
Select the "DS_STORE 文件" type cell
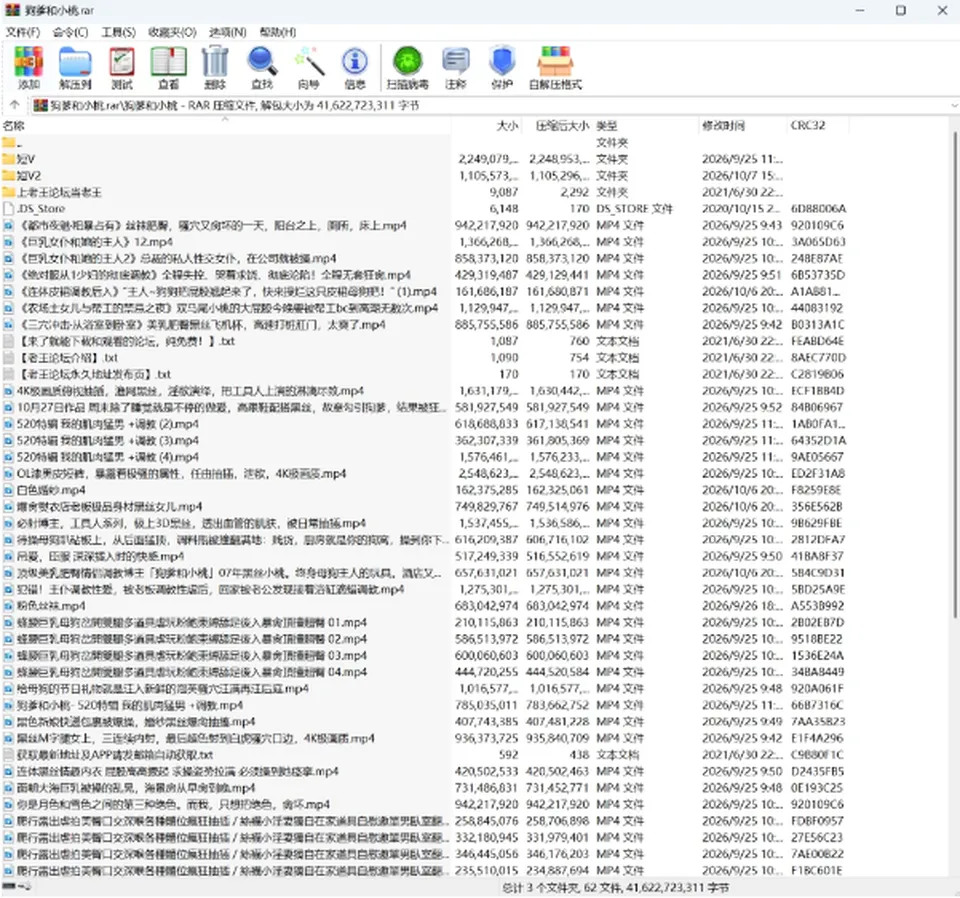[634, 209]
